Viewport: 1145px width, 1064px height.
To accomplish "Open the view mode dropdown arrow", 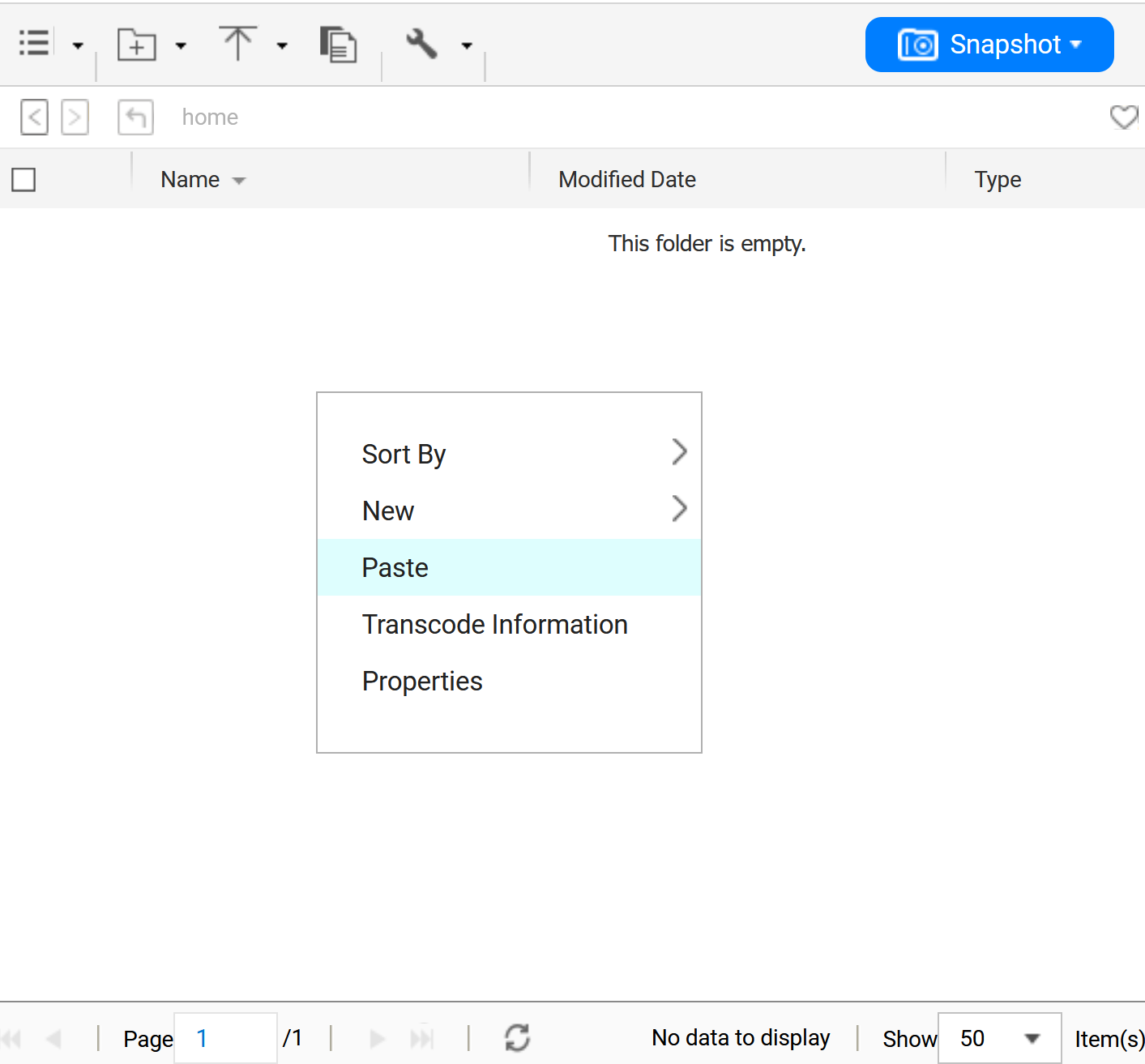I will pos(78,45).
